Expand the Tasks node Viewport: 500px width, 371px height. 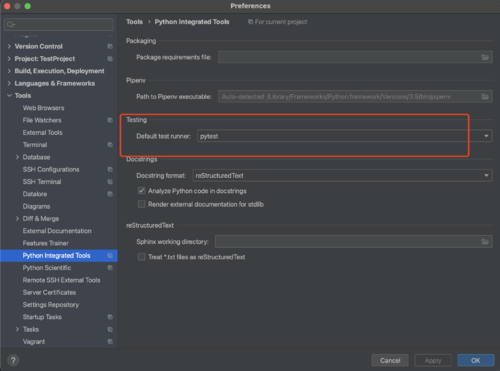17,329
